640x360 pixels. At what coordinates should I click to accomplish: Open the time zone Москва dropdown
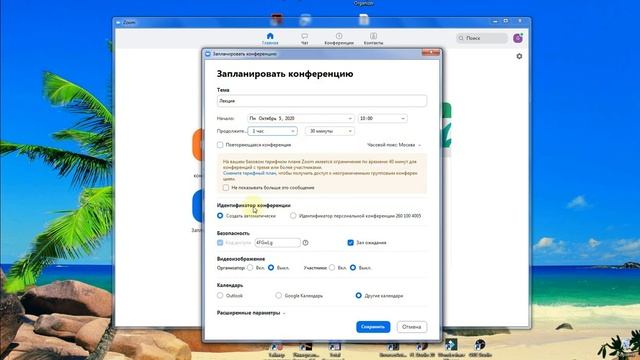[x=393, y=145]
